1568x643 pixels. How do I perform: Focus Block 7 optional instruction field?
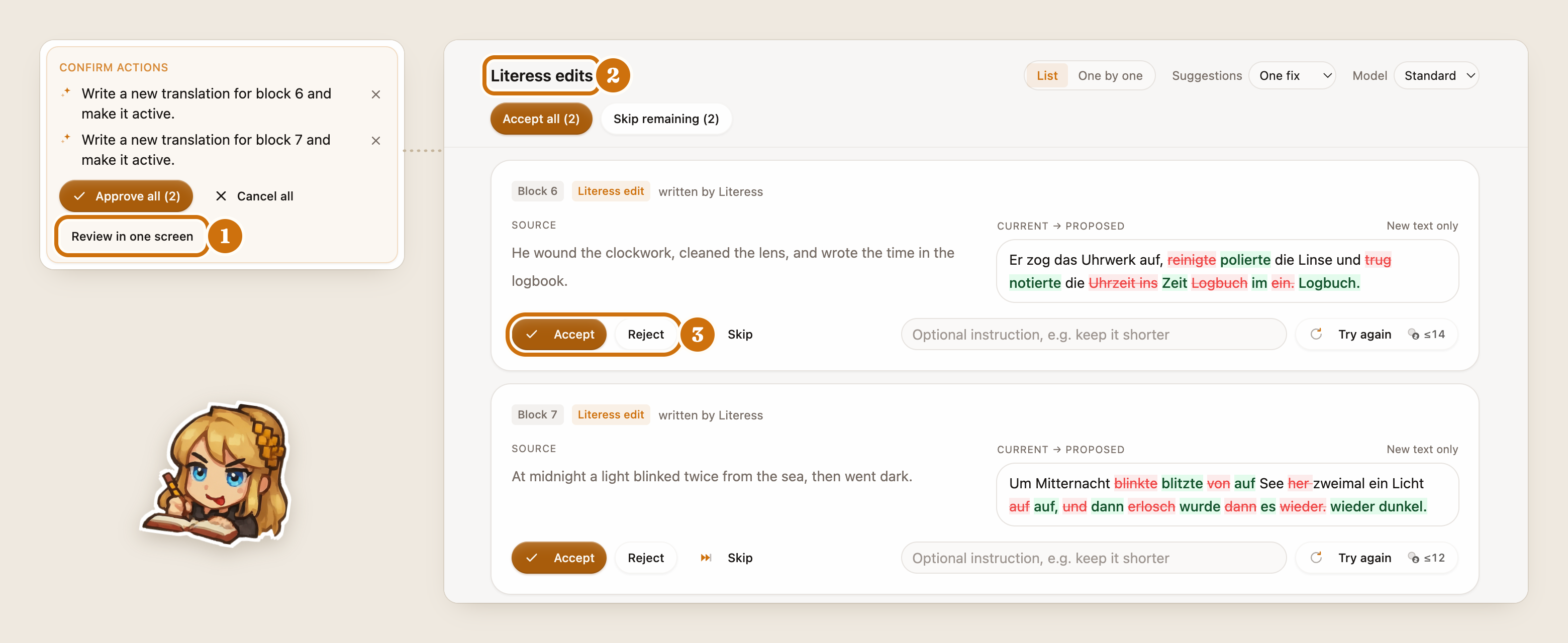tap(1093, 558)
